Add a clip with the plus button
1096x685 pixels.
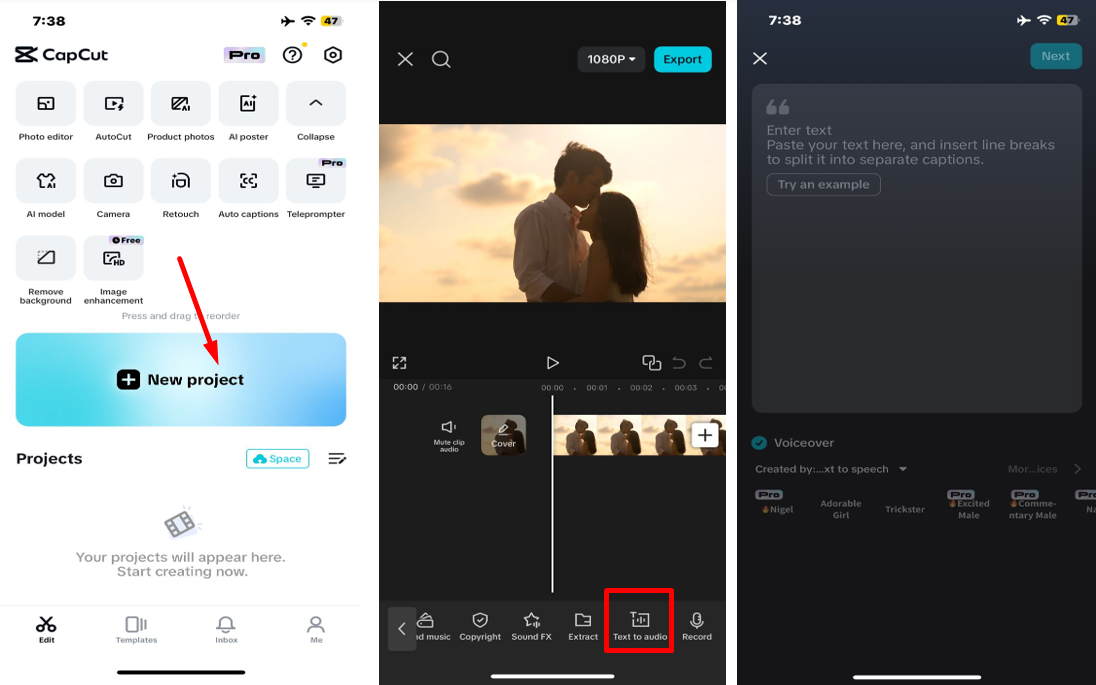pyautogui.click(x=705, y=435)
